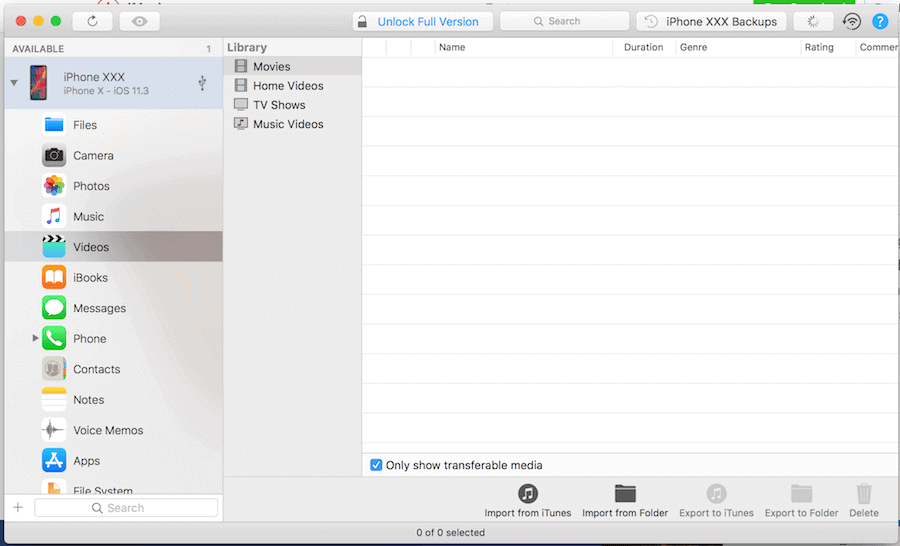The height and width of the screenshot is (546, 900).
Task: Click Export to iTunes
Action: [716, 501]
